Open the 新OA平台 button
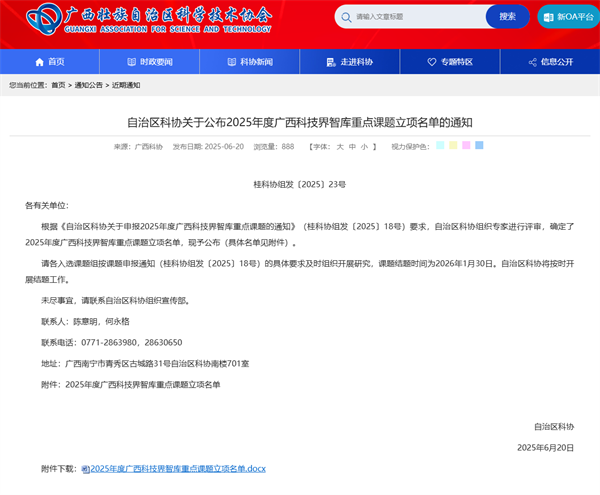600x495 pixels. point(569,16)
